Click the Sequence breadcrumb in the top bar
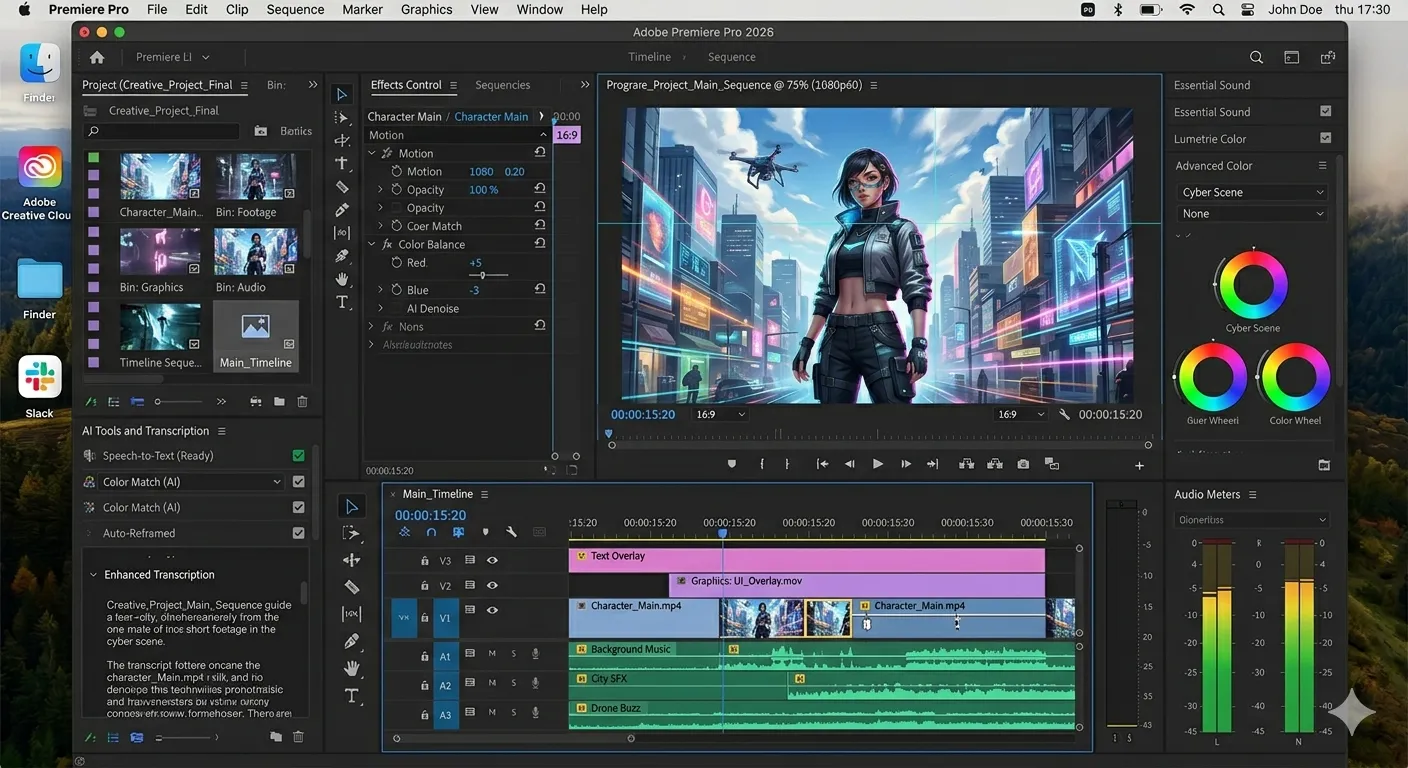This screenshot has width=1408, height=768. (731, 57)
